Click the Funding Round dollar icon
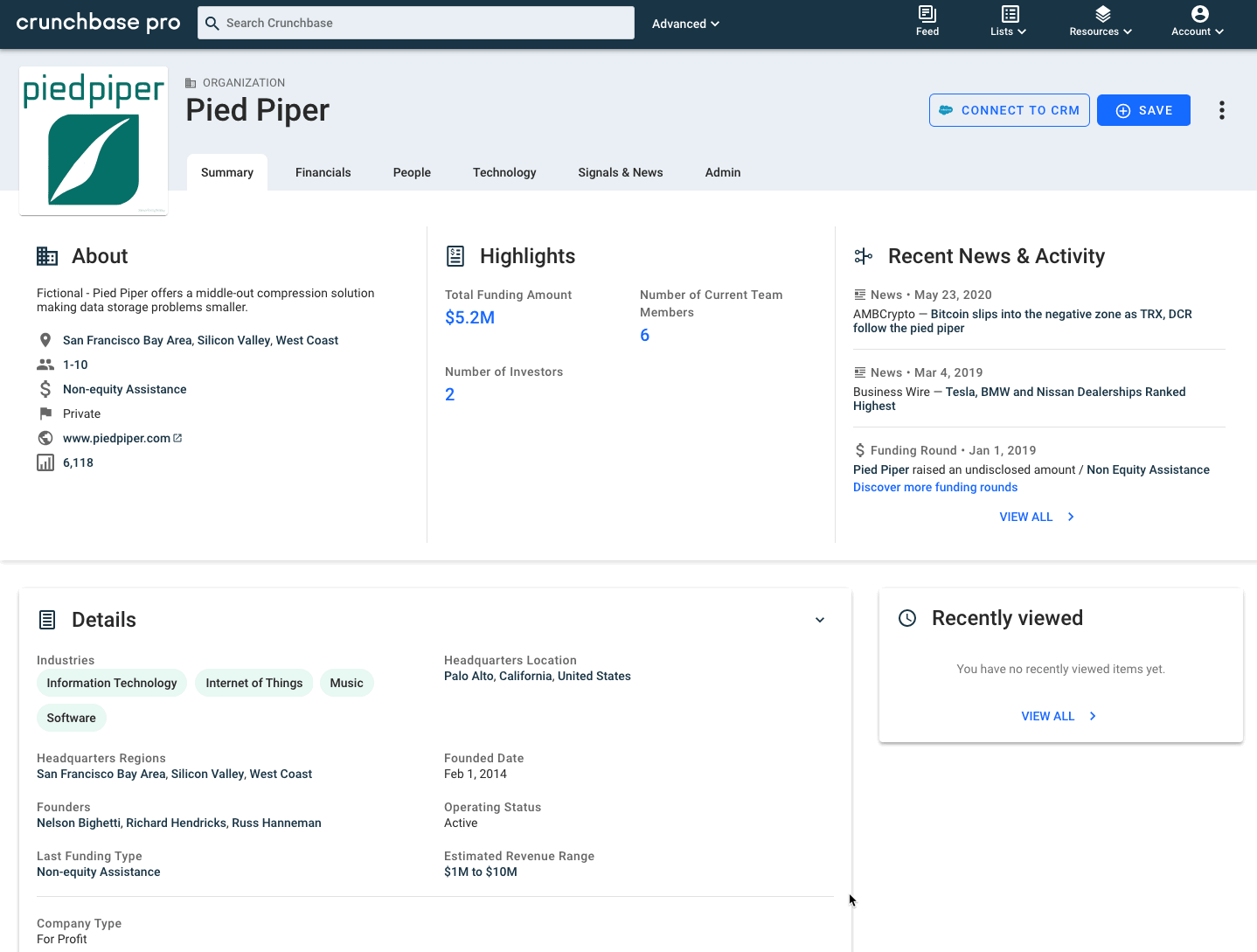This screenshot has width=1257, height=952. point(860,450)
